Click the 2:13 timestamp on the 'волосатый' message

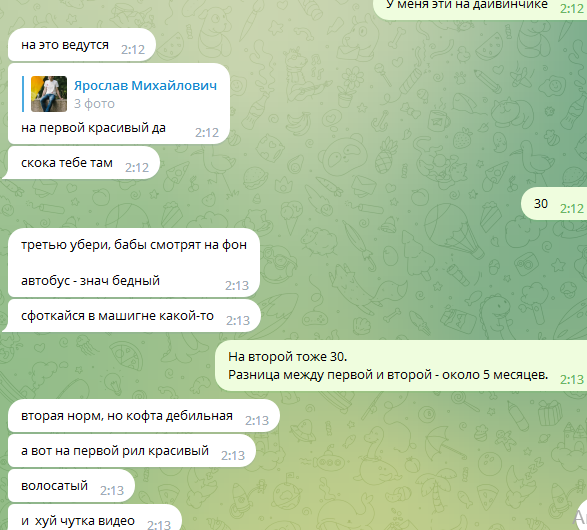(x=112, y=490)
